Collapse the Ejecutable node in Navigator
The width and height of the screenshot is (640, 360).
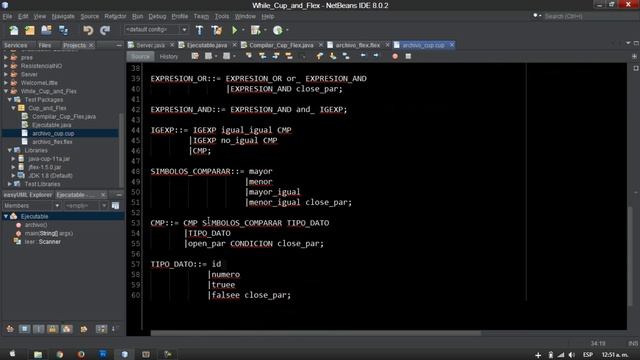coord(6,216)
